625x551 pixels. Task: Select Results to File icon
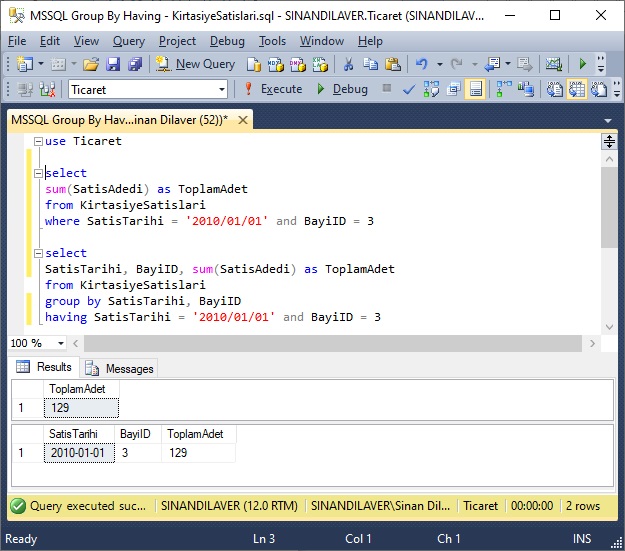[599, 89]
